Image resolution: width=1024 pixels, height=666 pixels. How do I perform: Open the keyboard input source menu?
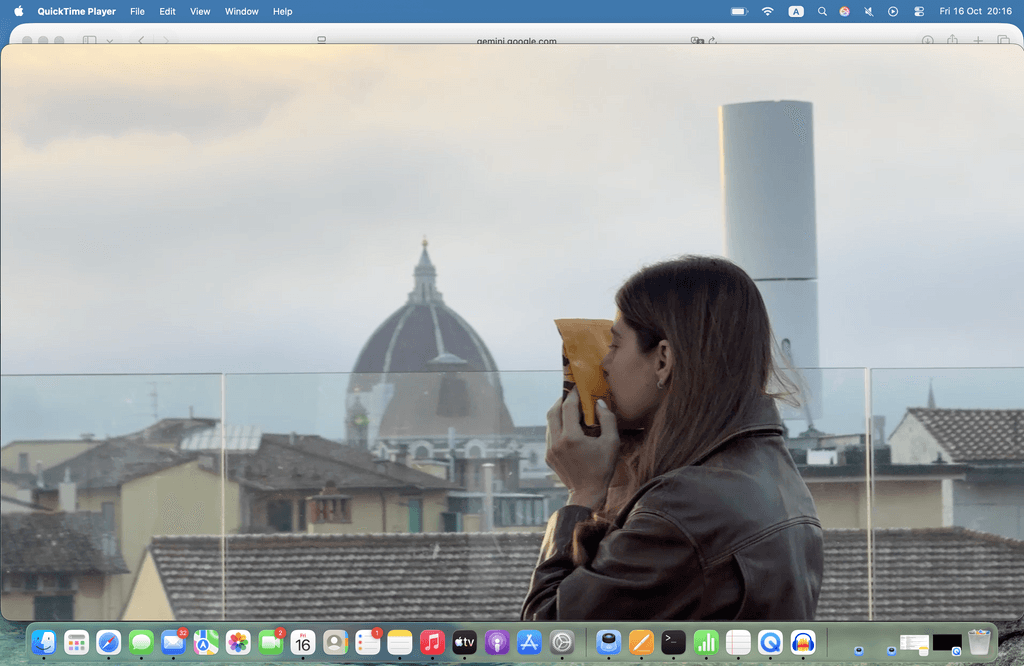click(x=796, y=12)
